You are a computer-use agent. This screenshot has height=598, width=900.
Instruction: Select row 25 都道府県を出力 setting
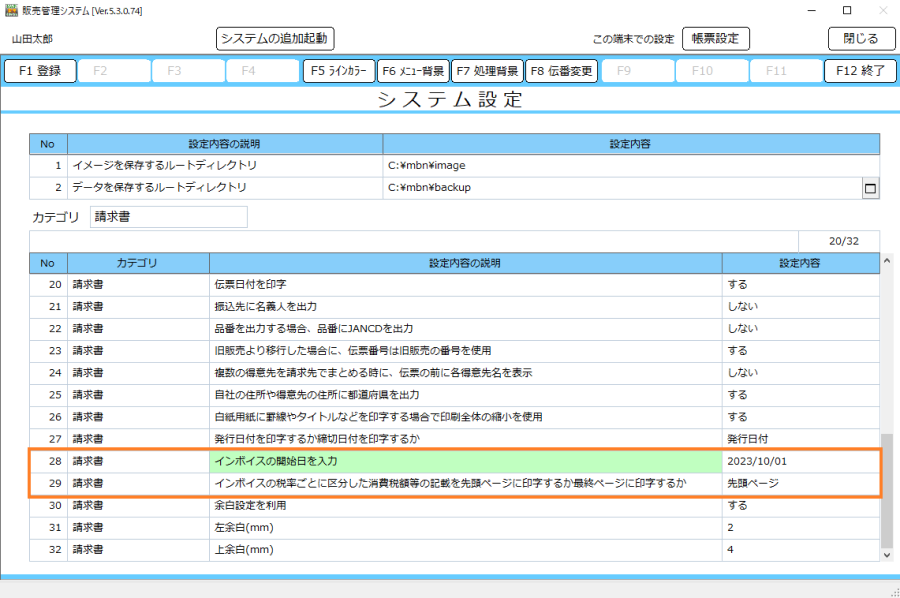click(x=455, y=395)
